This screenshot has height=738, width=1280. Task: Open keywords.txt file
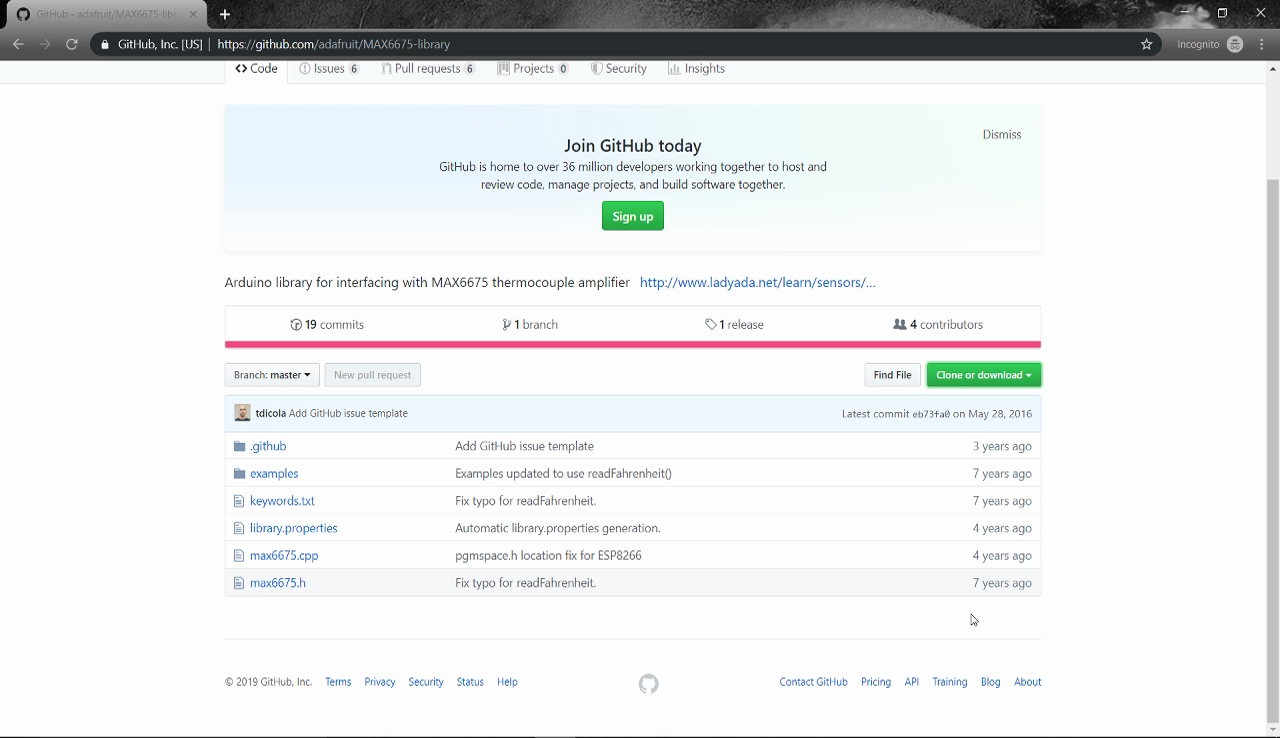coord(282,501)
